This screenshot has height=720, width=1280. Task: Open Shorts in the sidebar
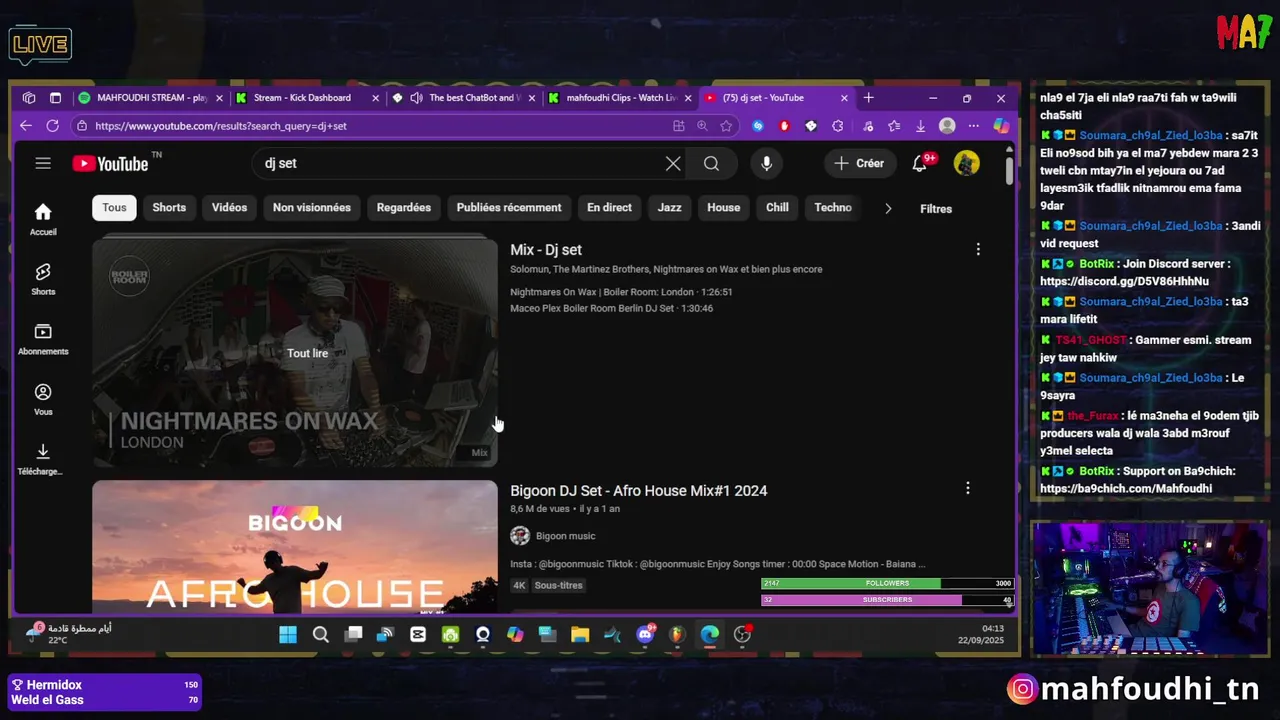click(43, 279)
